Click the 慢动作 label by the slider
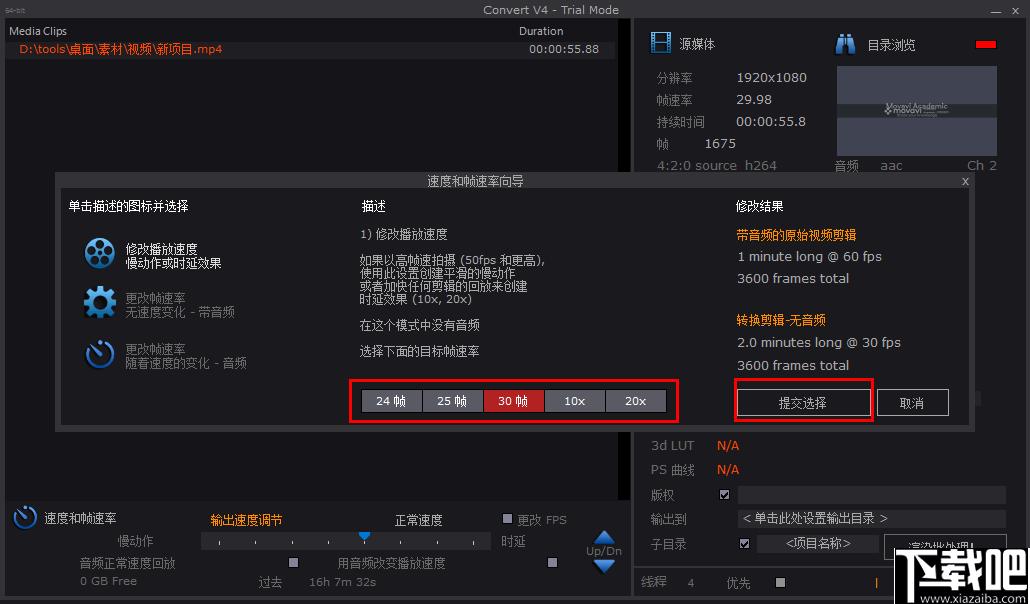This screenshot has height=604, width=1030. pyautogui.click(x=135, y=542)
